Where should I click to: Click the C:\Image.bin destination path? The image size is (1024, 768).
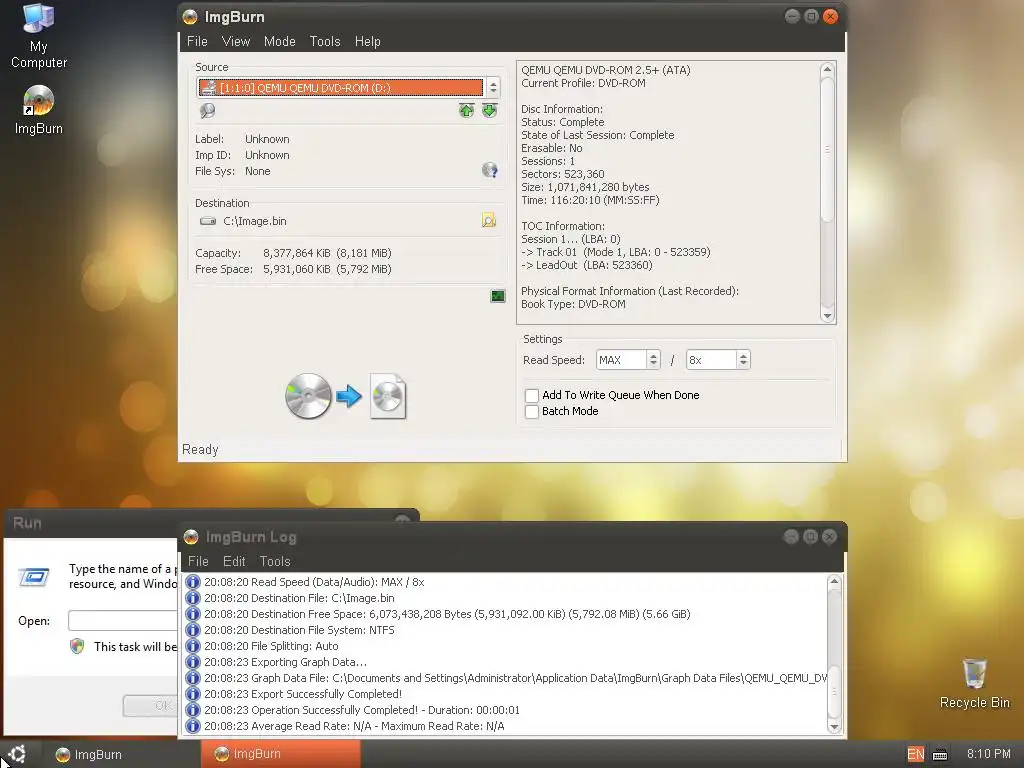click(255, 221)
